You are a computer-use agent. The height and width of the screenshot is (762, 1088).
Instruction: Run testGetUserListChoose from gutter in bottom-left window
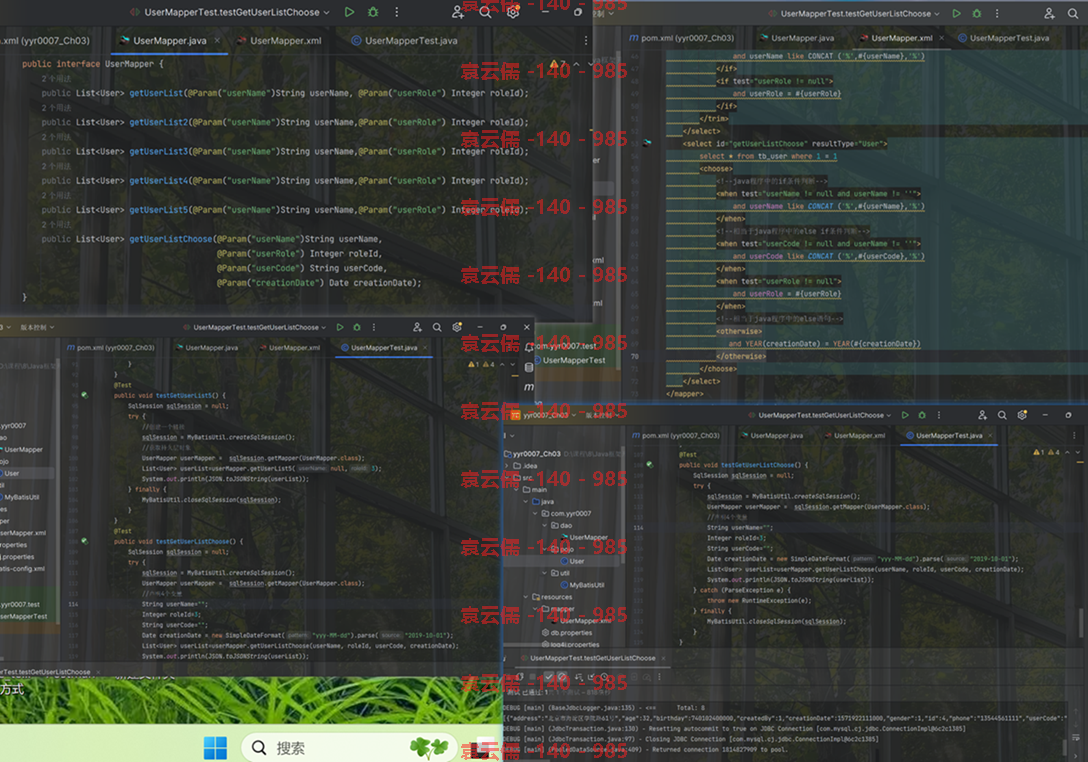point(84,541)
